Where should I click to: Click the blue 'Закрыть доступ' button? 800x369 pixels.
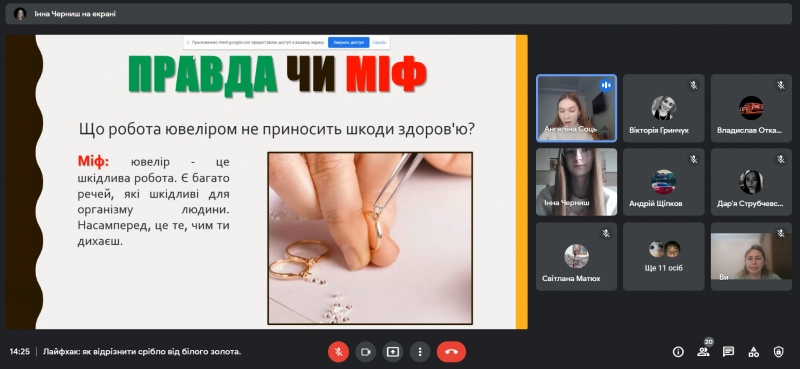[x=348, y=42]
